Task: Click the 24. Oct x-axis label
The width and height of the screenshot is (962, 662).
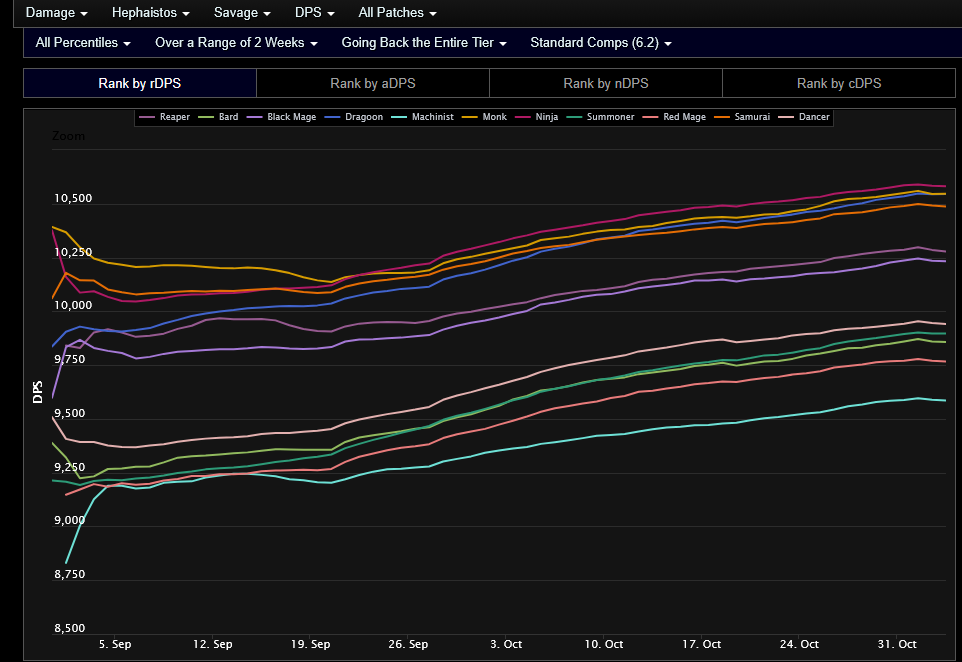Action: pos(799,644)
